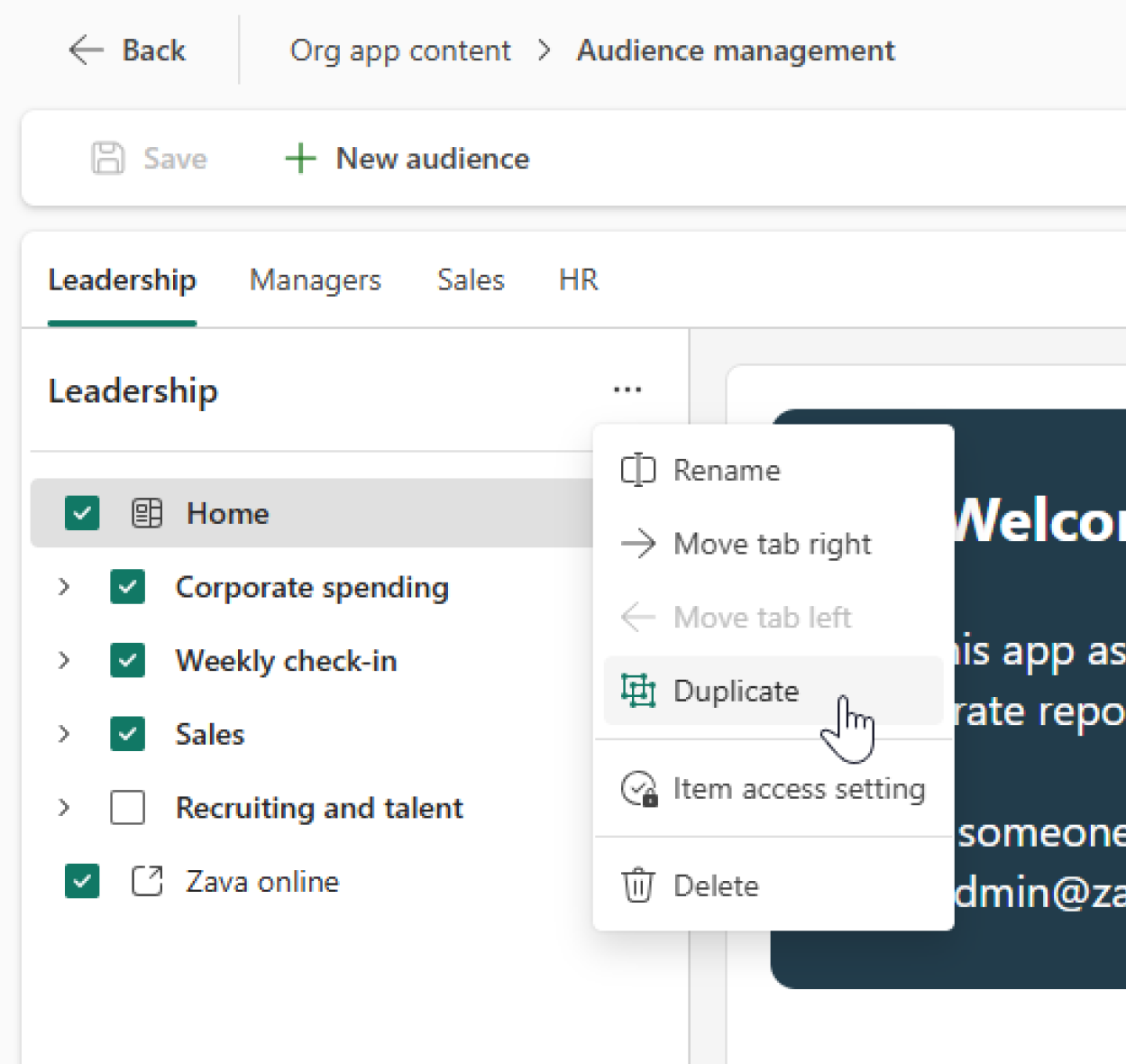
Task: Expand the Sales tree item chevron
Action: pyautogui.click(x=64, y=734)
